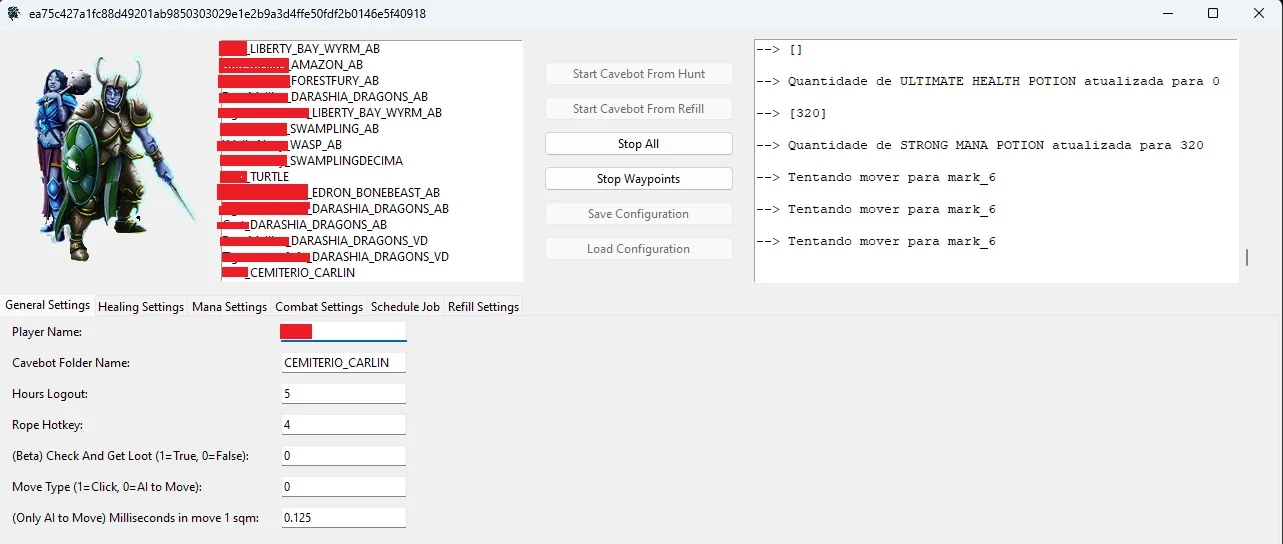Click the Move Type value field
The image size is (1283, 544).
tap(344, 487)
